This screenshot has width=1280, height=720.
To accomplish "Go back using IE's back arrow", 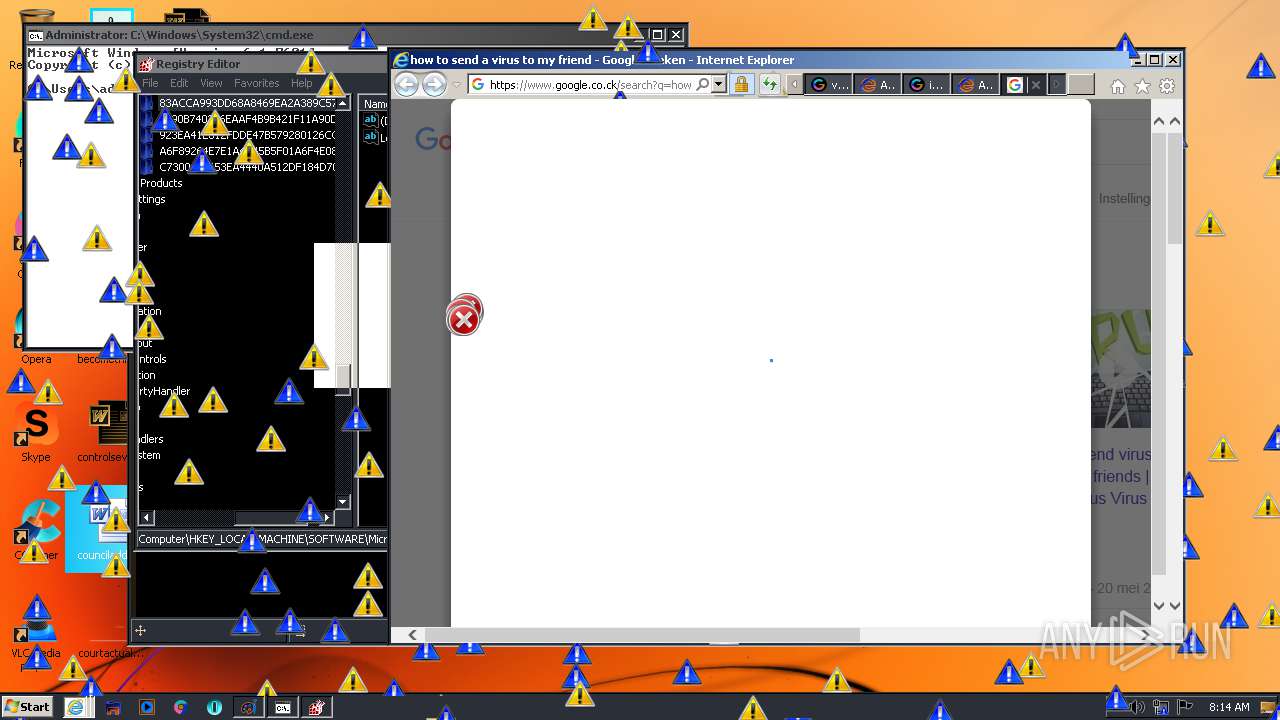I will [x=406, y=85].
